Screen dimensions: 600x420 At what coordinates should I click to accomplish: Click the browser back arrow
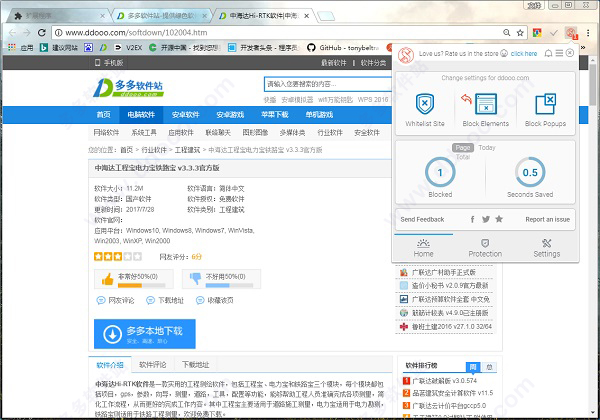pyautogui.click(x=12, y=33)
